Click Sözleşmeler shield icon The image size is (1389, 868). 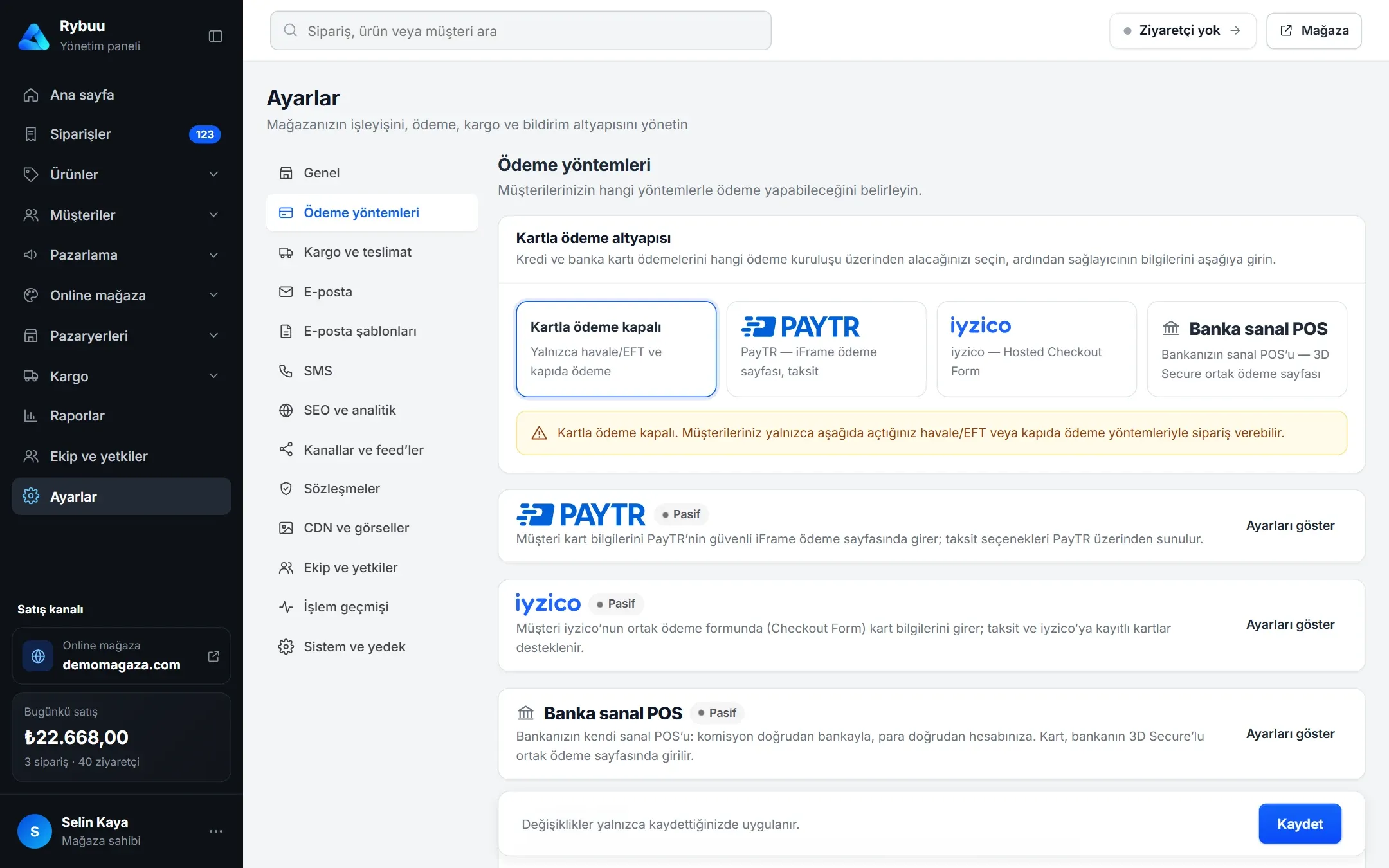click(286, 489)
